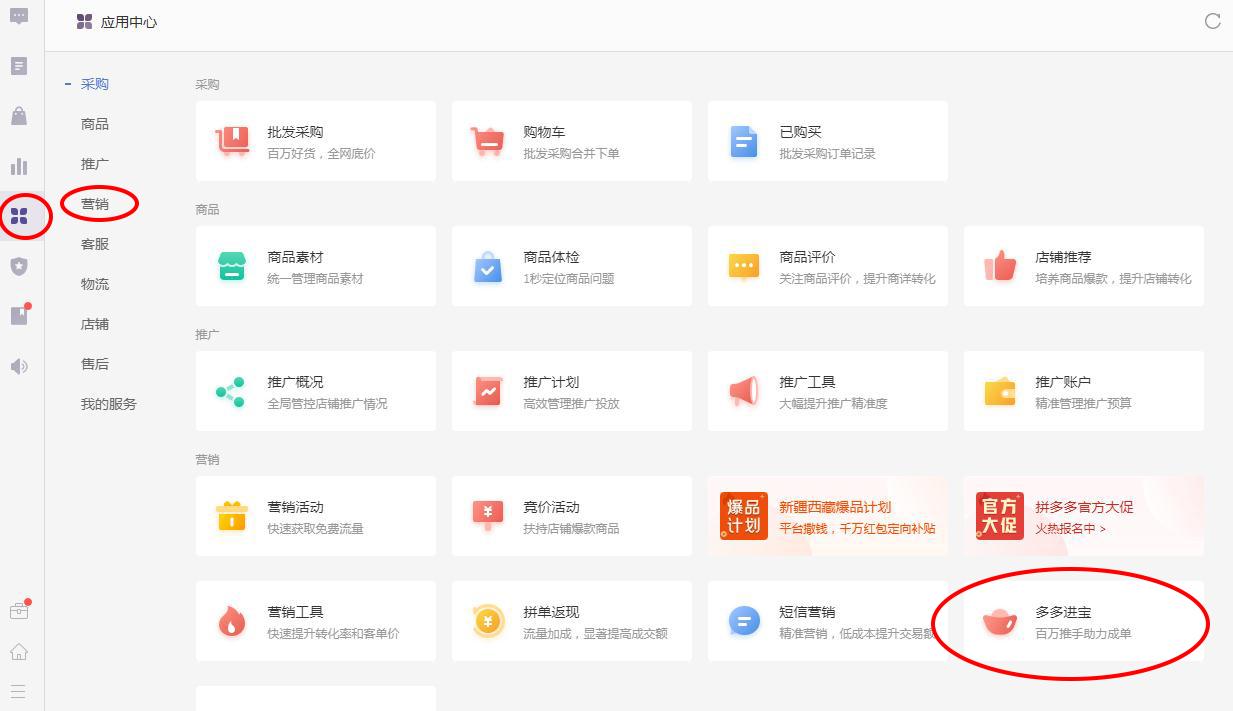This screenshot has width=1233, height=711.
Task: Click the text 1秒定位商品问题
Action: (568, 278)
